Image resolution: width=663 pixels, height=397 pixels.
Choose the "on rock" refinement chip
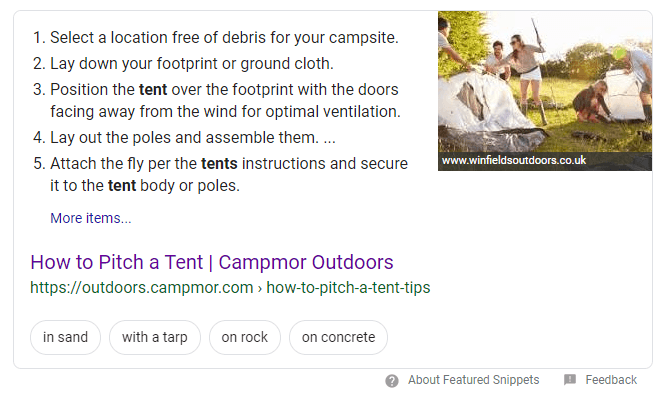pos(244,337)
